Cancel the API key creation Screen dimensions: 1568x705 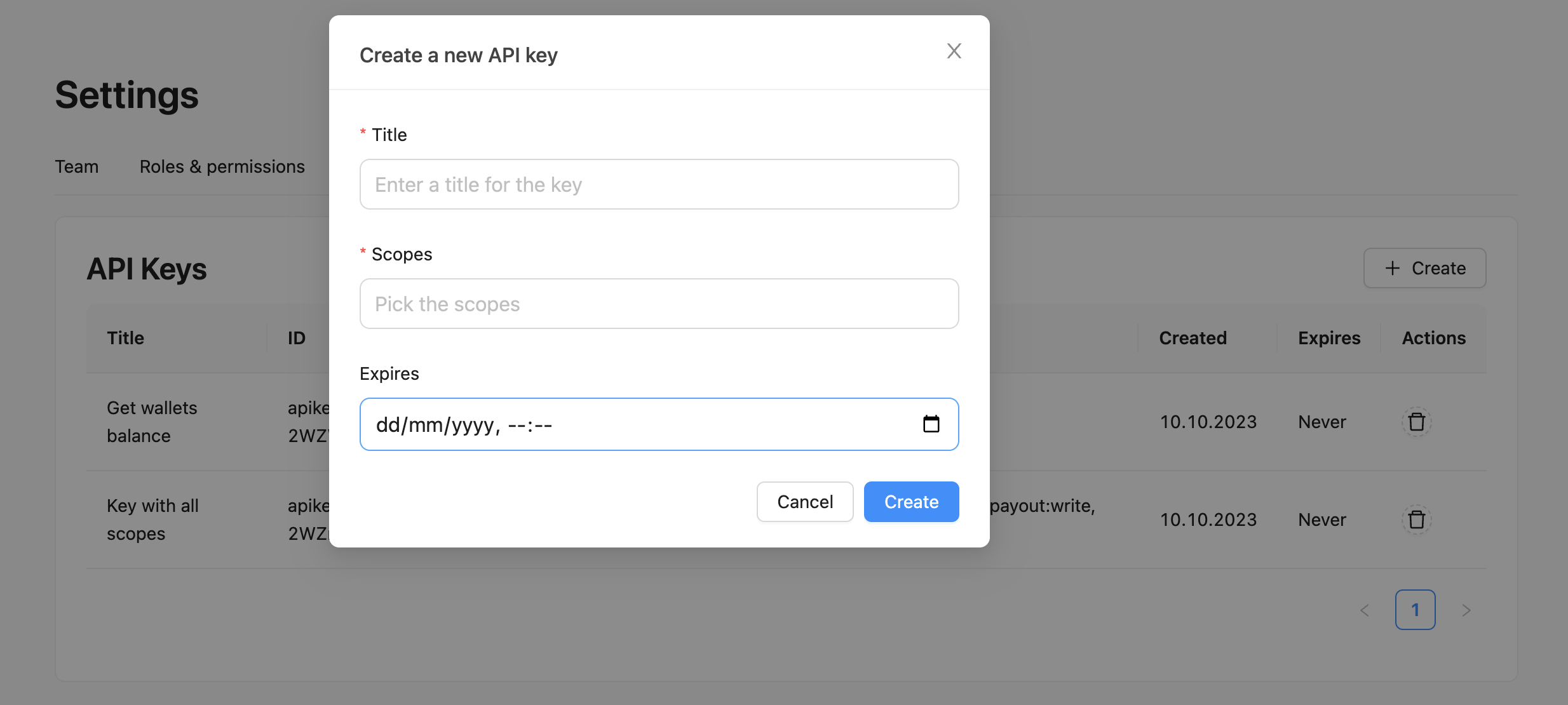[x=804, y=501]
